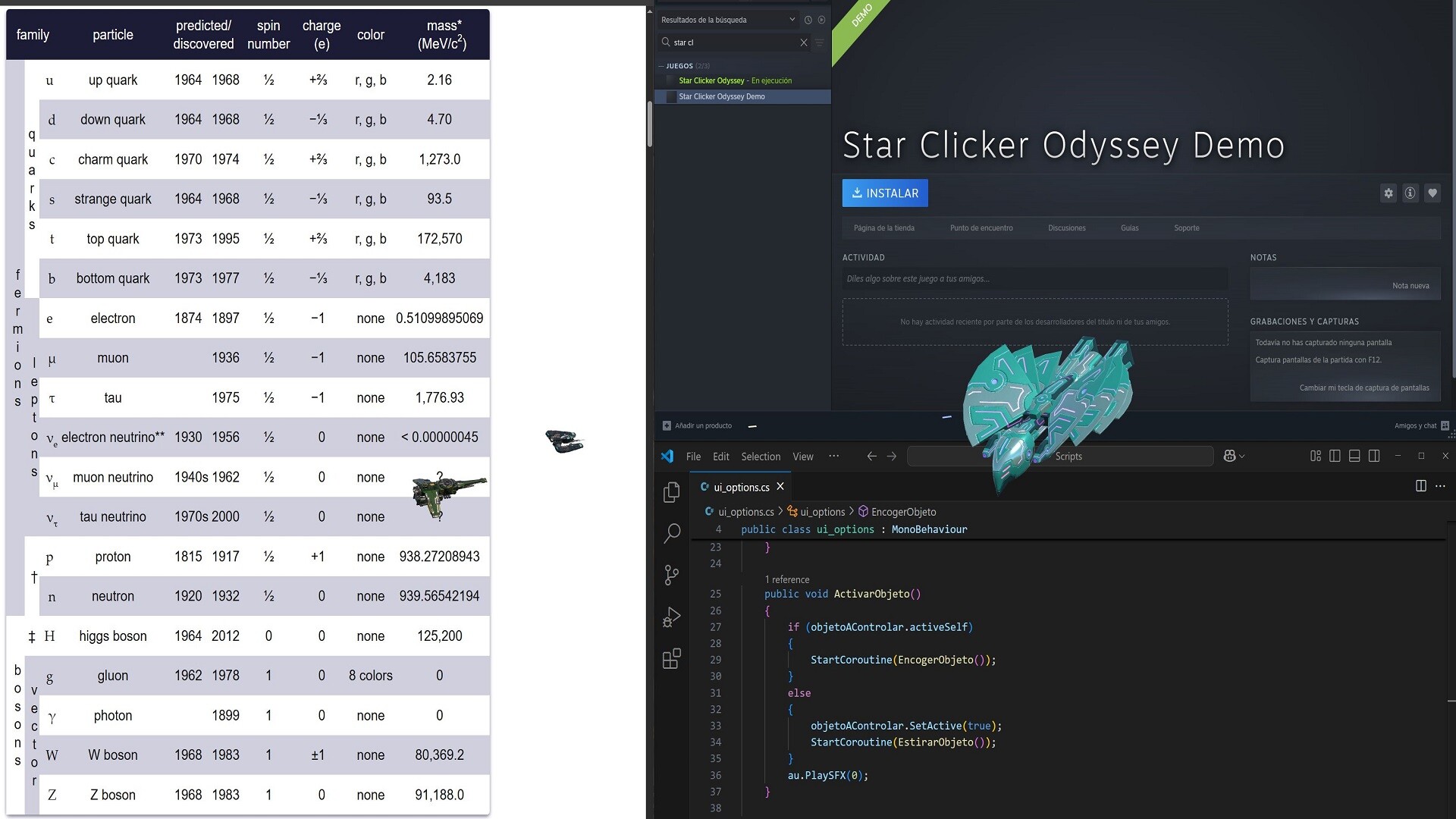This screenshot has height=819, width=1456.
Task: Switch to the Discusiones tab
Action: [1066, 227]
